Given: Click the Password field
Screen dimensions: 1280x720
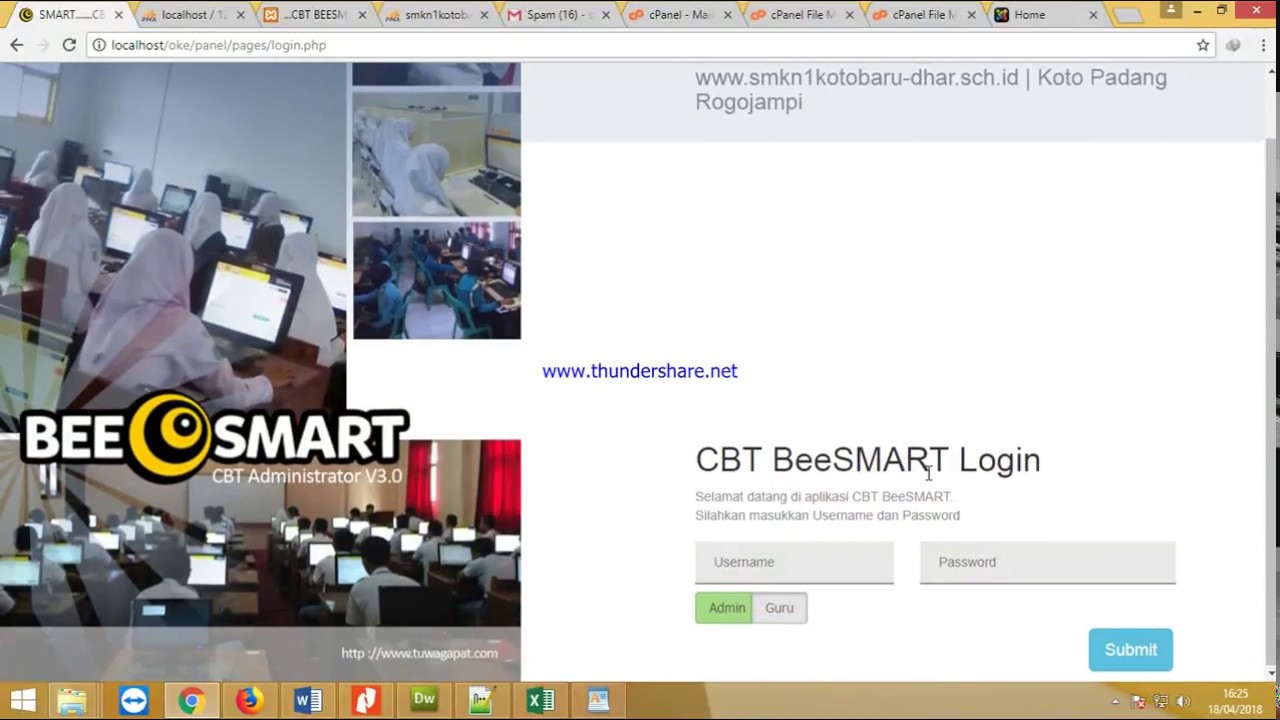Looking at the screenshot, I should click(1047, 562).
